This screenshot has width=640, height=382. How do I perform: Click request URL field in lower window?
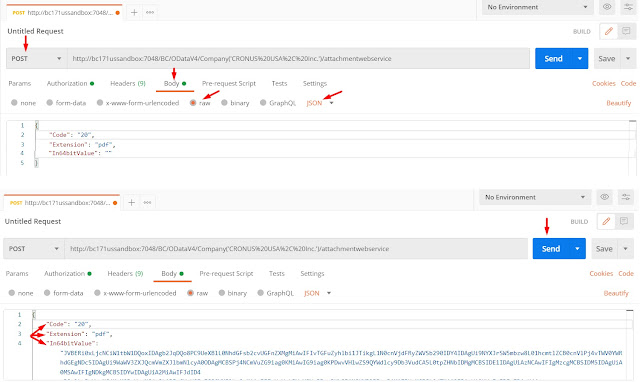coord(296,249)
